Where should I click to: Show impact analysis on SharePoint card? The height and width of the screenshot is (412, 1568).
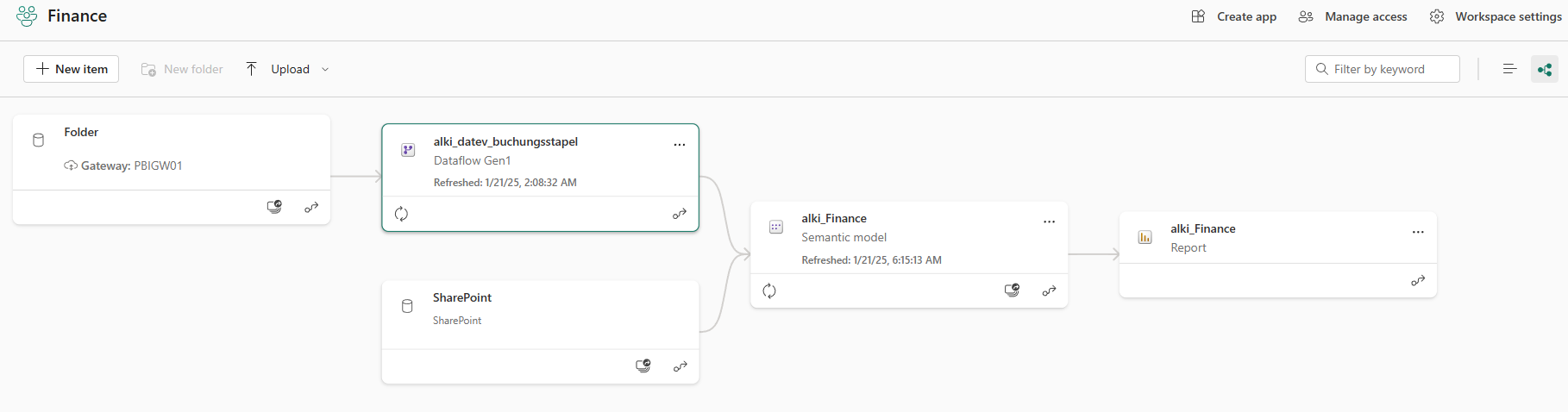(643, 365)
